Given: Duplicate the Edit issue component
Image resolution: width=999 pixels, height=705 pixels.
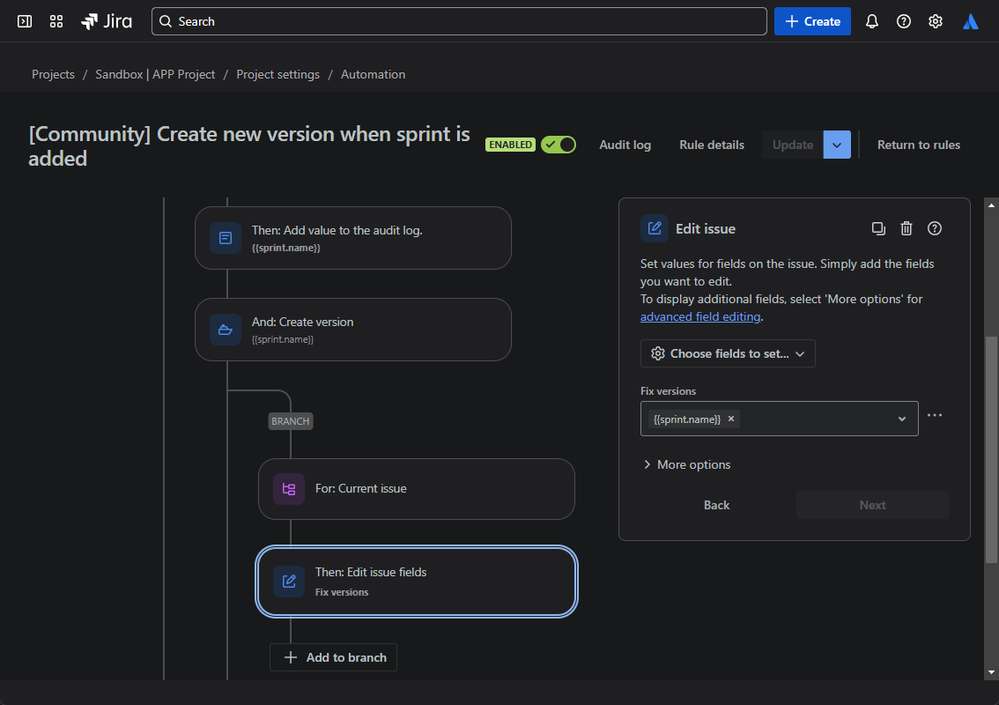Looking at the screenshot, I should pos(878,229).
